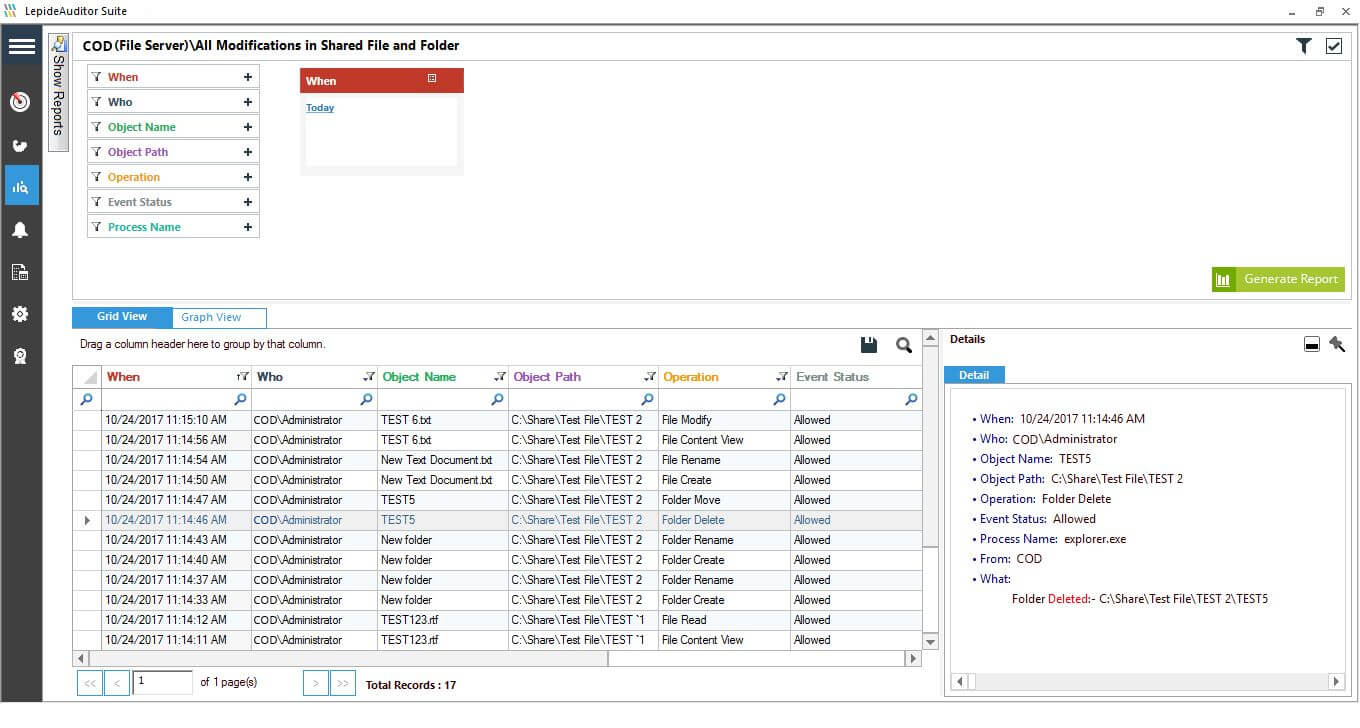Click the health monitoring heart icon in sidebar
The height and width of the screenshot is (728, 1360).
click(20, 145)
